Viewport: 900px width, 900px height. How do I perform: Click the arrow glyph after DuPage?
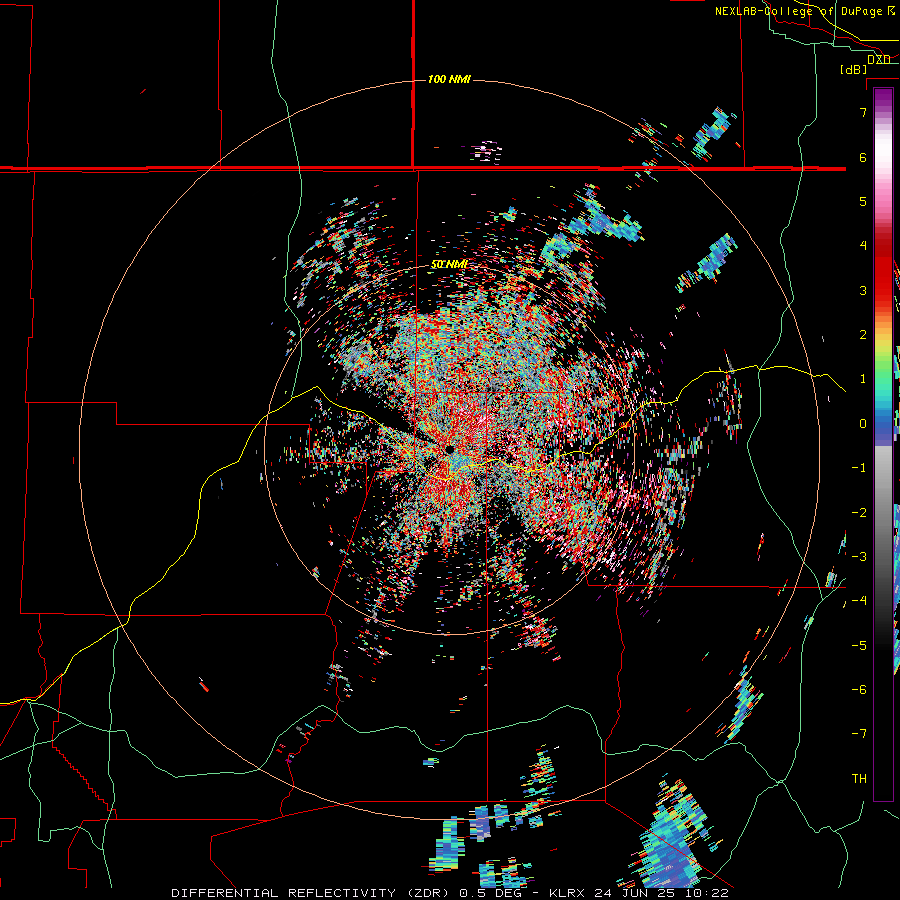[x=891, y=11]
